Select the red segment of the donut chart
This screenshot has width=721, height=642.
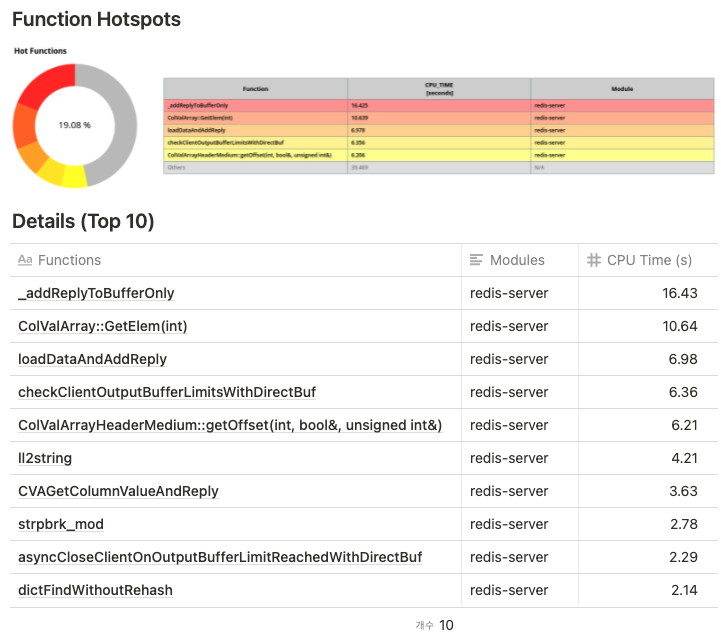click(x=49, y=85)
